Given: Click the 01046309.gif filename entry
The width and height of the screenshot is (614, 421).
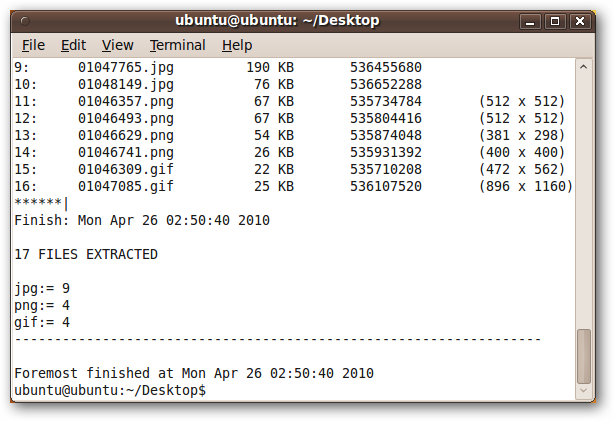Looking at the screenshot, I should pos(126,170).
